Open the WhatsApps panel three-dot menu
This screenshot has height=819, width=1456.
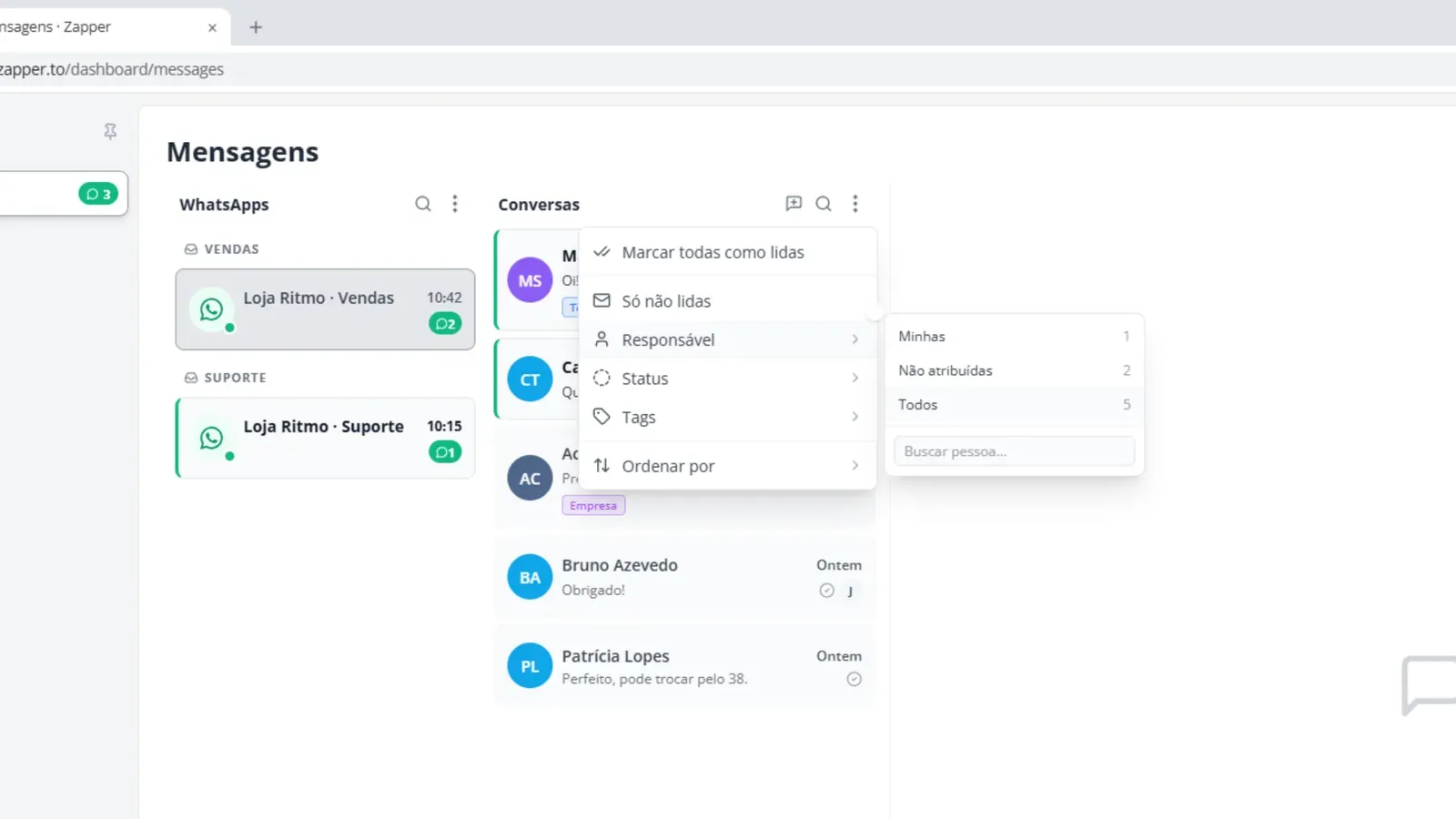(x=455, y=204)
